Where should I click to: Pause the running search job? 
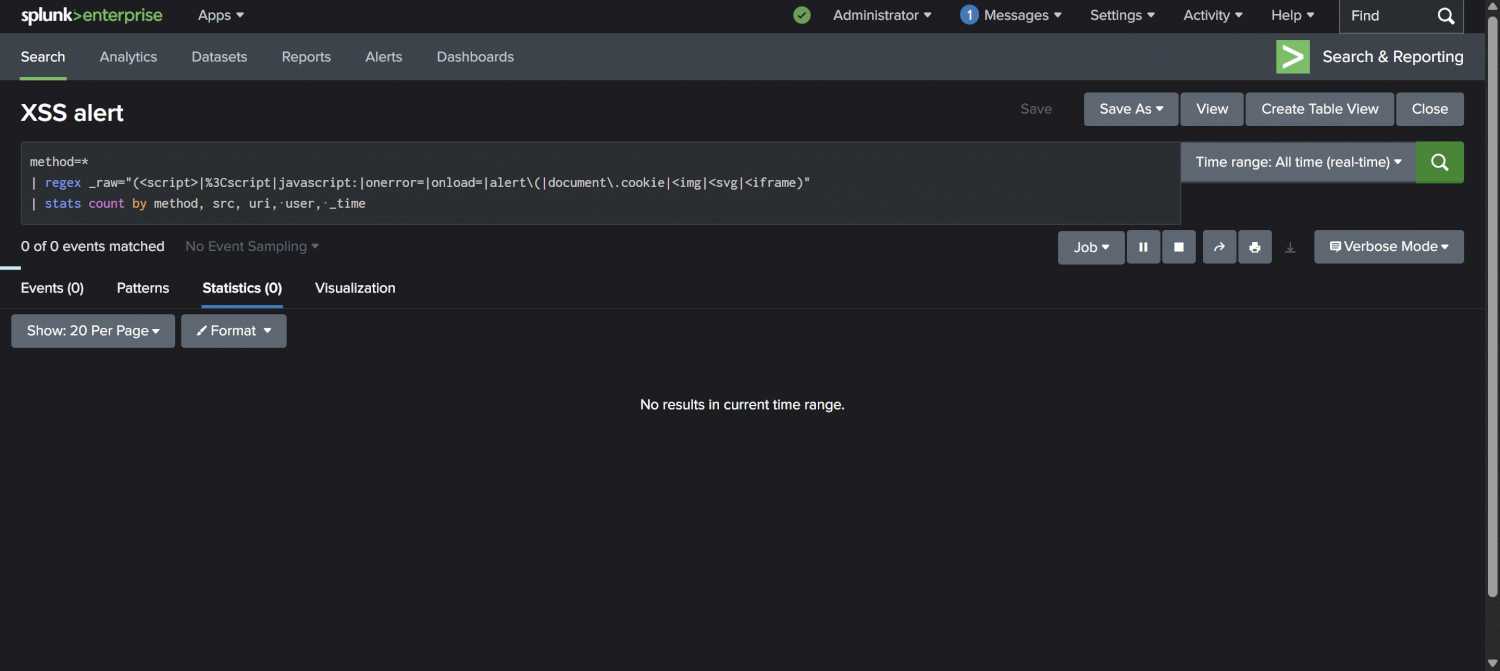(x=1143, y=247)
